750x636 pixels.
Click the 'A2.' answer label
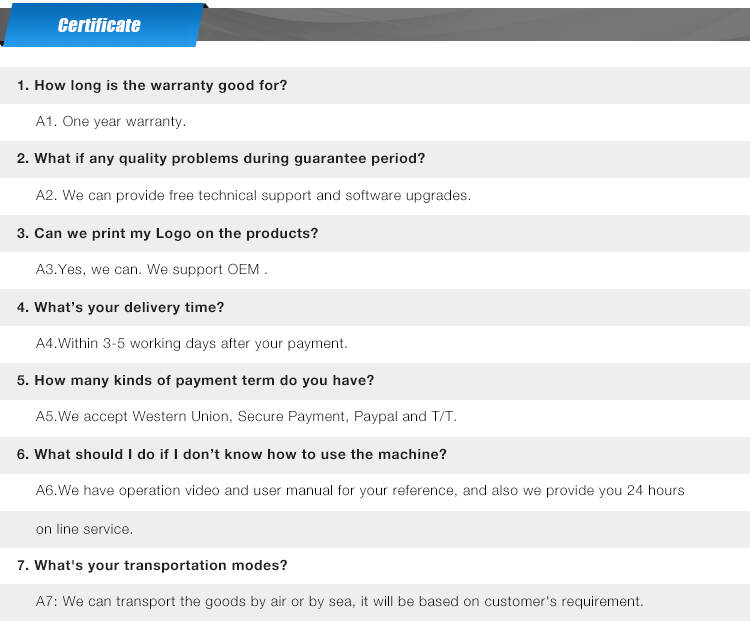(x=46, y=195)
